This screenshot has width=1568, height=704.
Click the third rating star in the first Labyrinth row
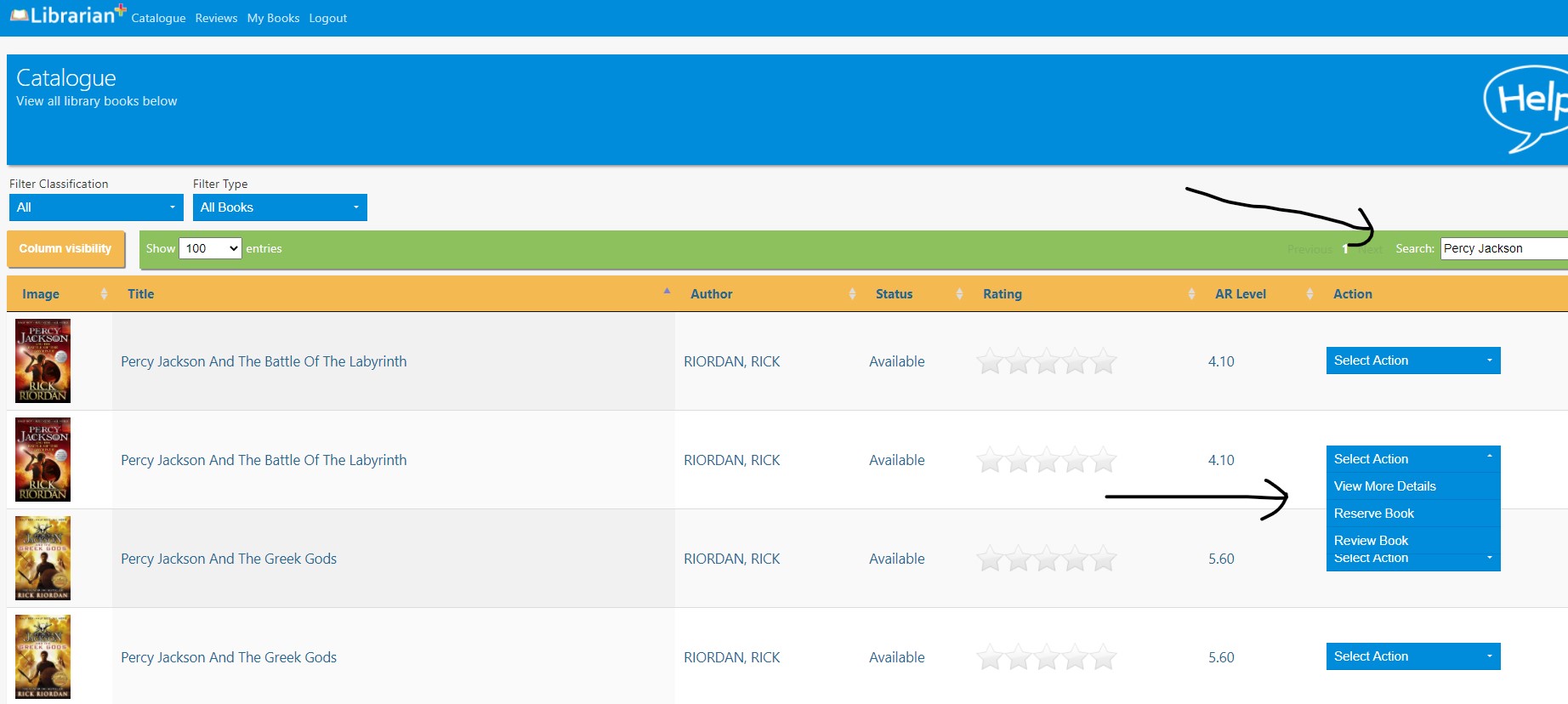tap(1047, 361)
